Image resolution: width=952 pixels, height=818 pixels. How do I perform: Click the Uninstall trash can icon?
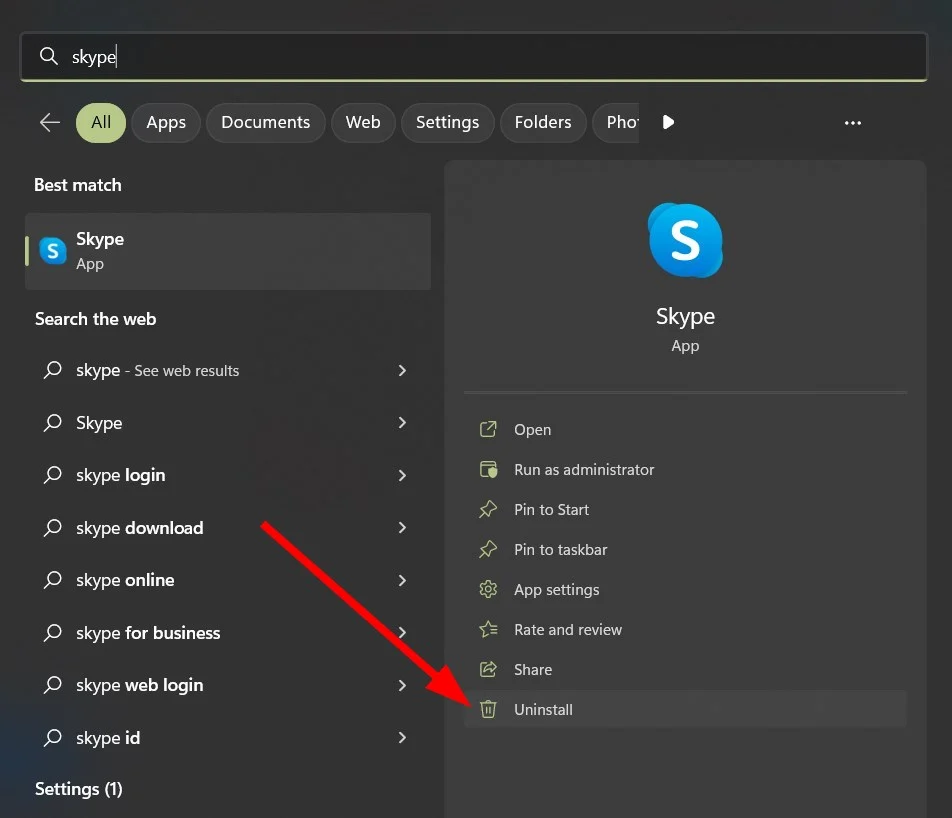click(x=488, y=709)
